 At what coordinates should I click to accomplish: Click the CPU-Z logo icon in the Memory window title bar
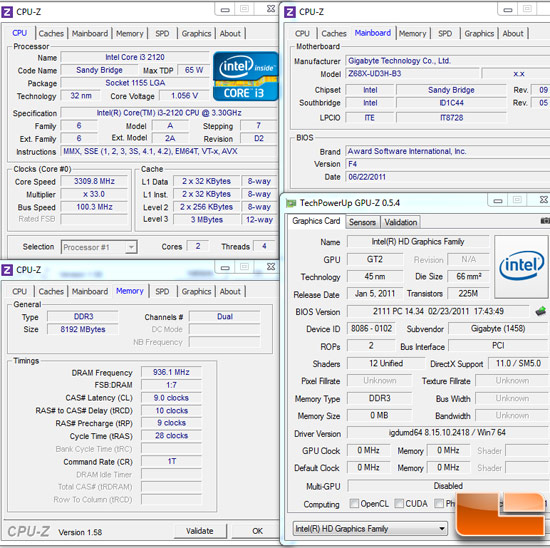(x=7, y=270)
